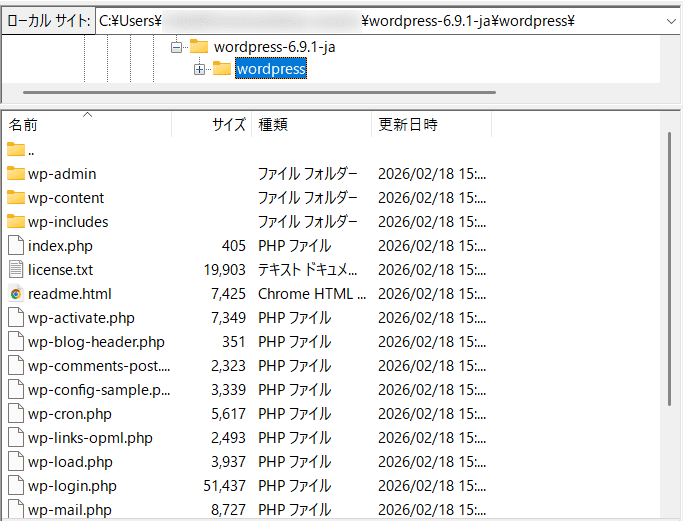The width and height of the screenshot is (683, 521).
Task: Click the PHP ファイル type of wp-cron.php
Action: point(294,414)
